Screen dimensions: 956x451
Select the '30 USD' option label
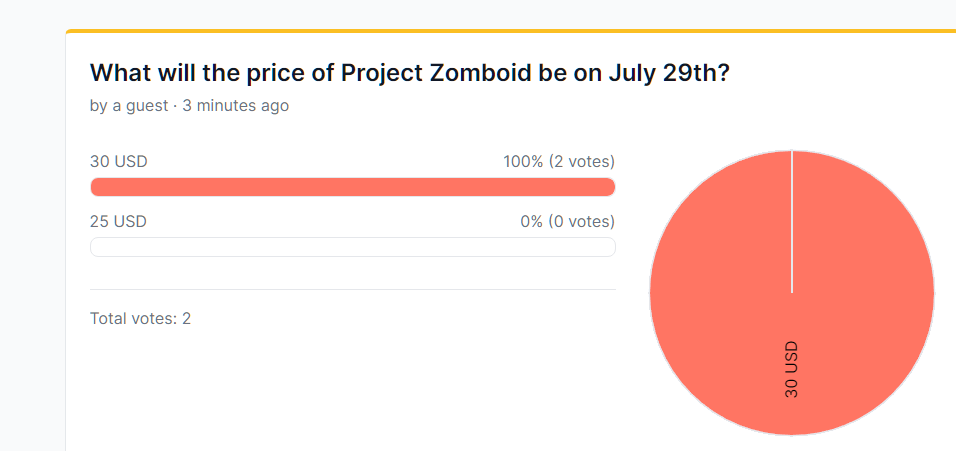click(119, 162)
